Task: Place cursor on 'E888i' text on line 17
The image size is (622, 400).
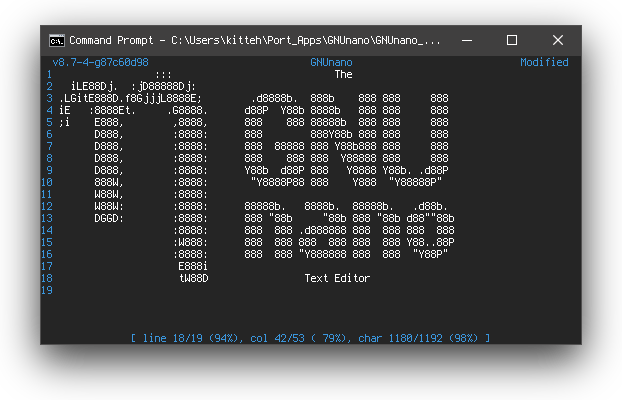Action: point(193,266)
